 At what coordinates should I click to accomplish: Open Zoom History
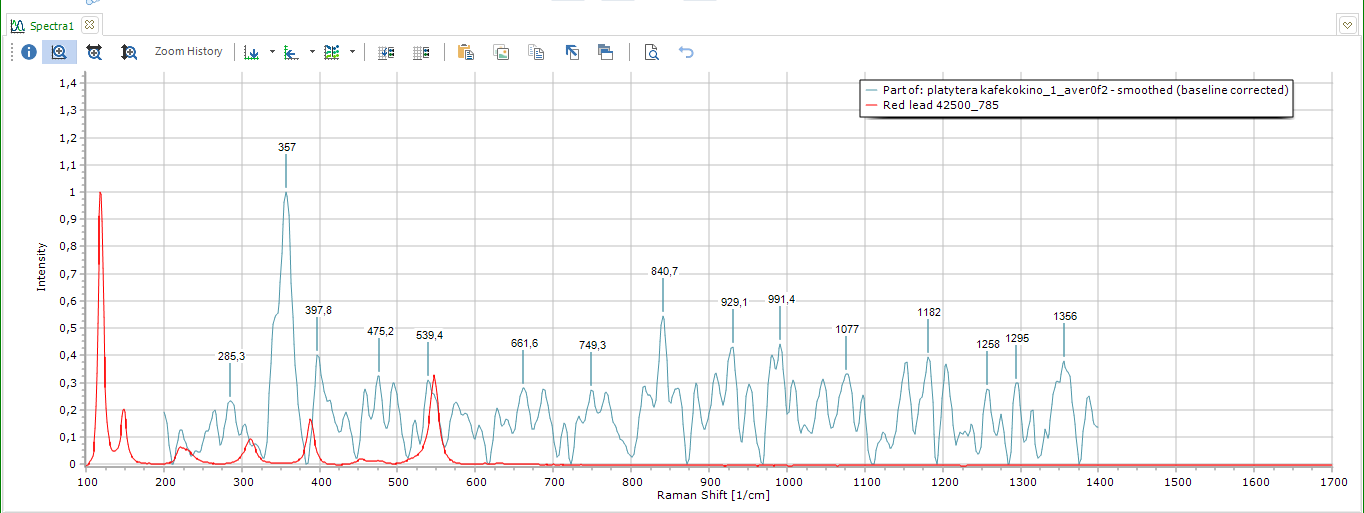(x=188, y=52)
